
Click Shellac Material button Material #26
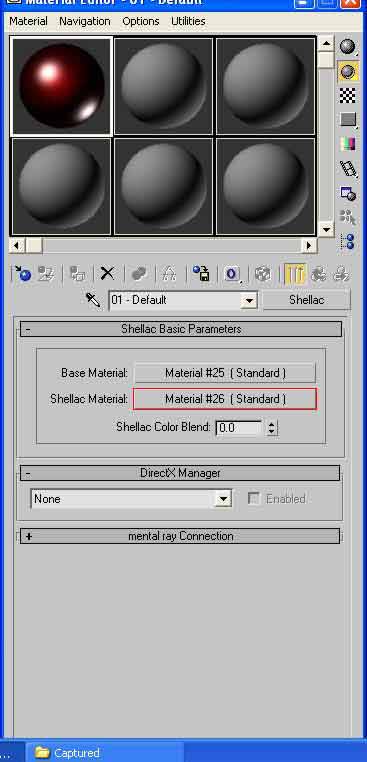225,399
